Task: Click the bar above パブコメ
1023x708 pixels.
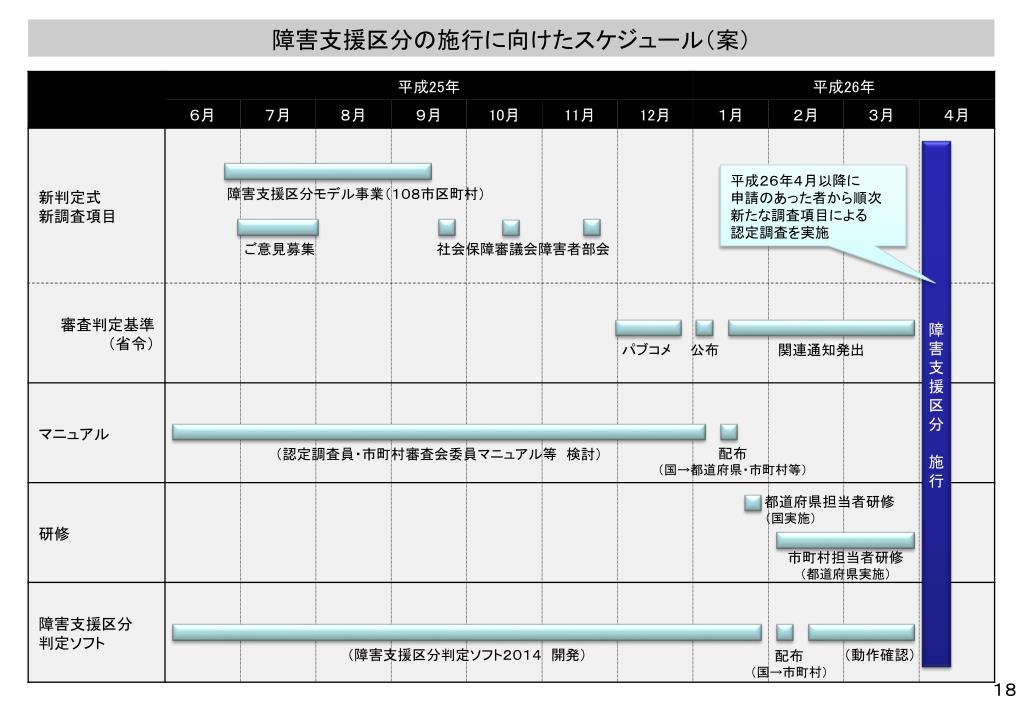Action: tap(649, 328)
